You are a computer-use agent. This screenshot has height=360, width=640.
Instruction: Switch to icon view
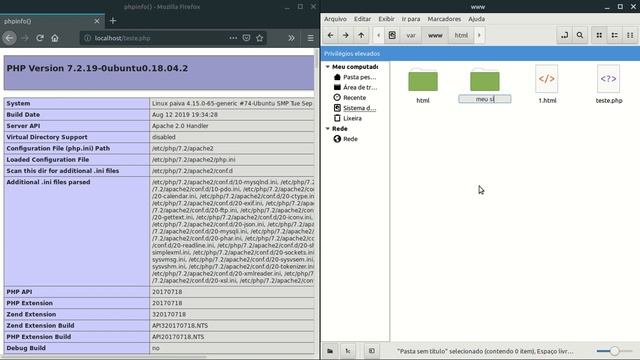(x=599, y=36)
